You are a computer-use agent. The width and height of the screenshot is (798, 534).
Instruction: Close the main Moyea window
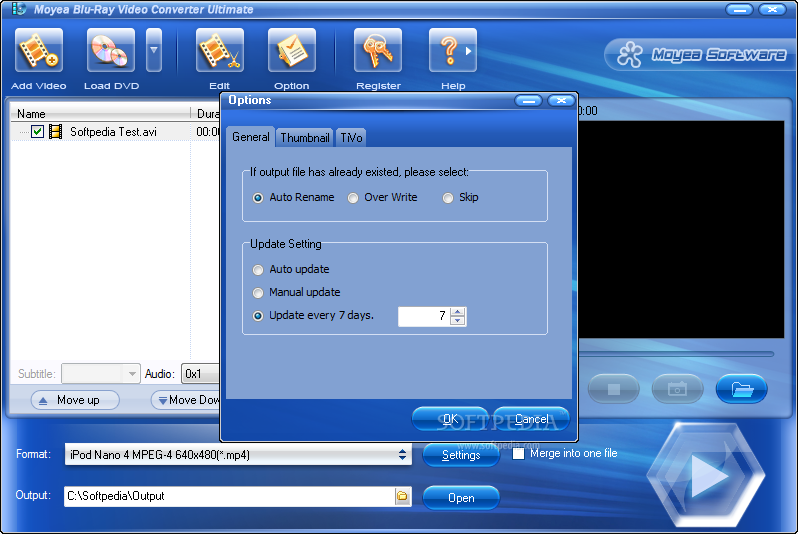pyautogui.click(x=773, y=10)
